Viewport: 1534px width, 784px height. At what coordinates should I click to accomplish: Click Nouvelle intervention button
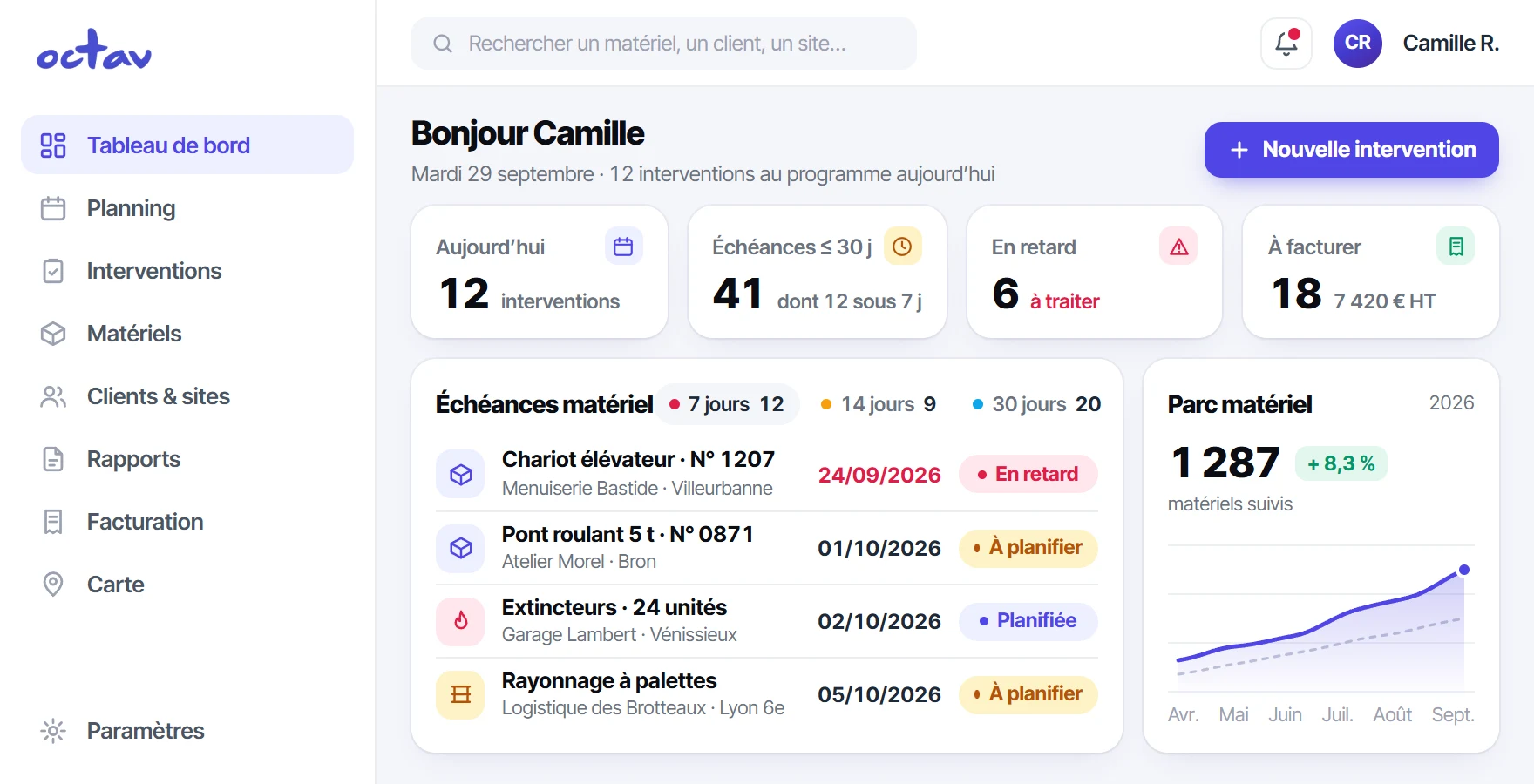(x=1352, y=150)
